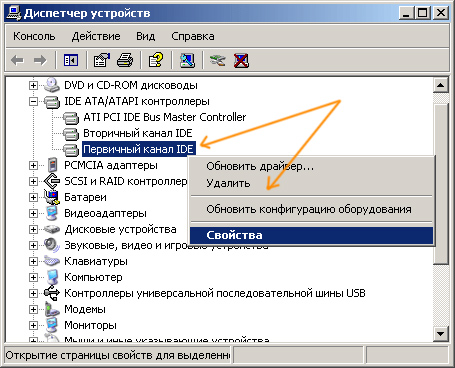Click the PCMCIA адаптеры card icon
Viewport: 455px width, 368px height.
pos(52,165)
